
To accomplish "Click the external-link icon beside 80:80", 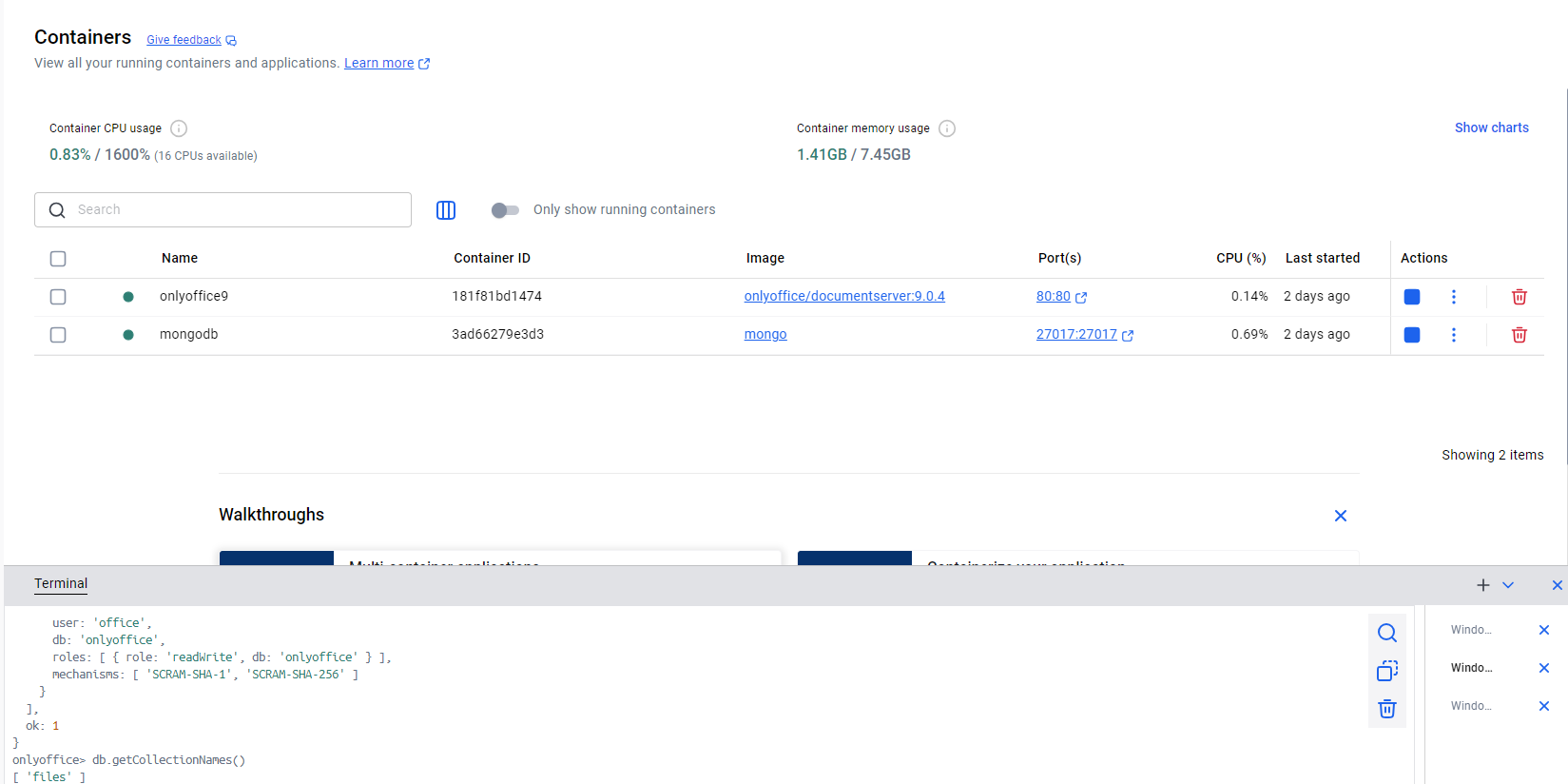I will 1081,298.
